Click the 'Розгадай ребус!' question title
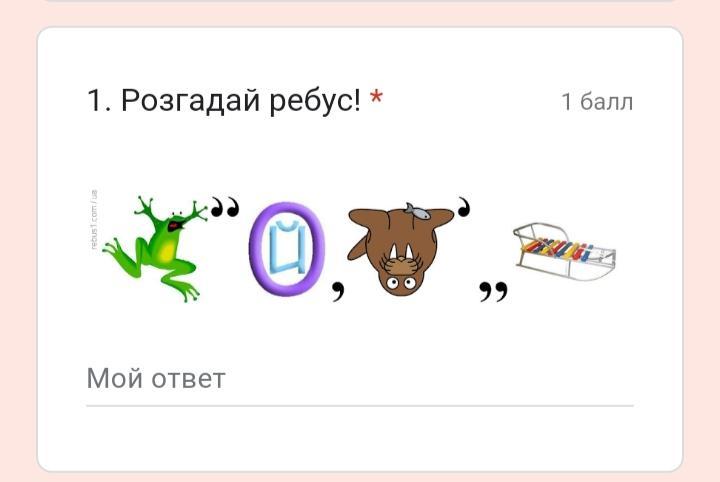 click(241, 101)
